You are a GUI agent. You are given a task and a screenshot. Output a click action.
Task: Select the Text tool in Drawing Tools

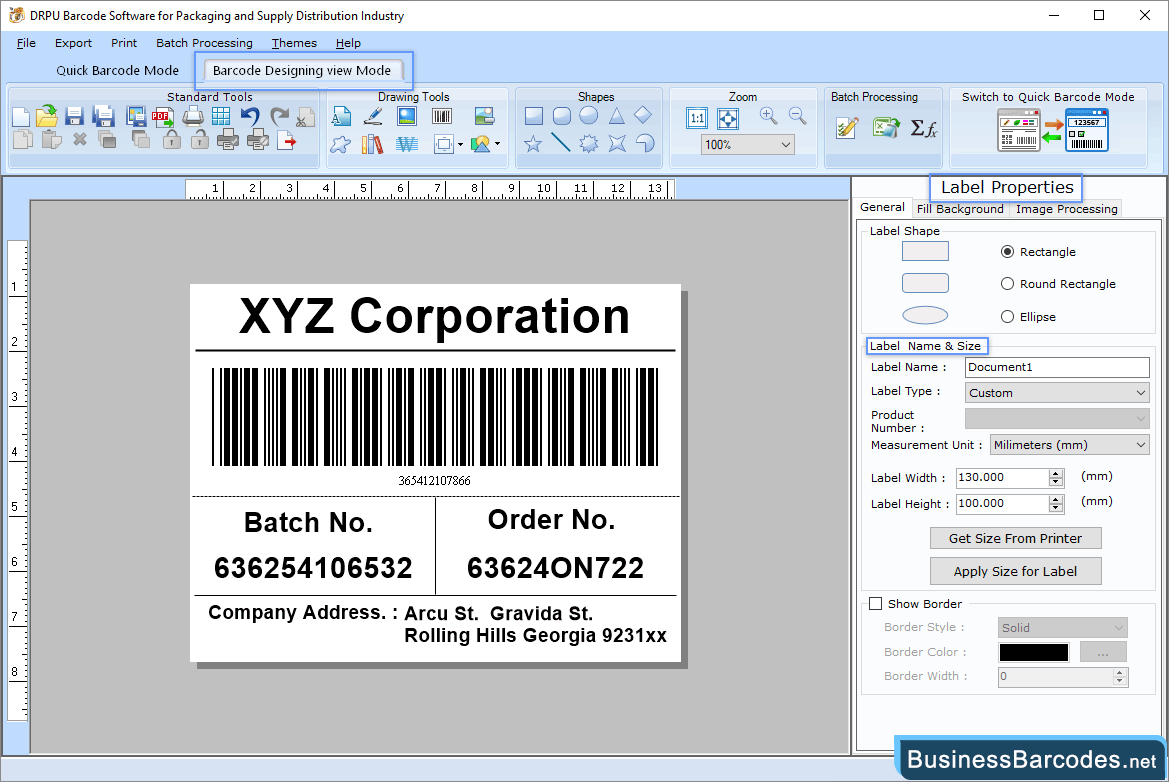(x=341, y=116)
